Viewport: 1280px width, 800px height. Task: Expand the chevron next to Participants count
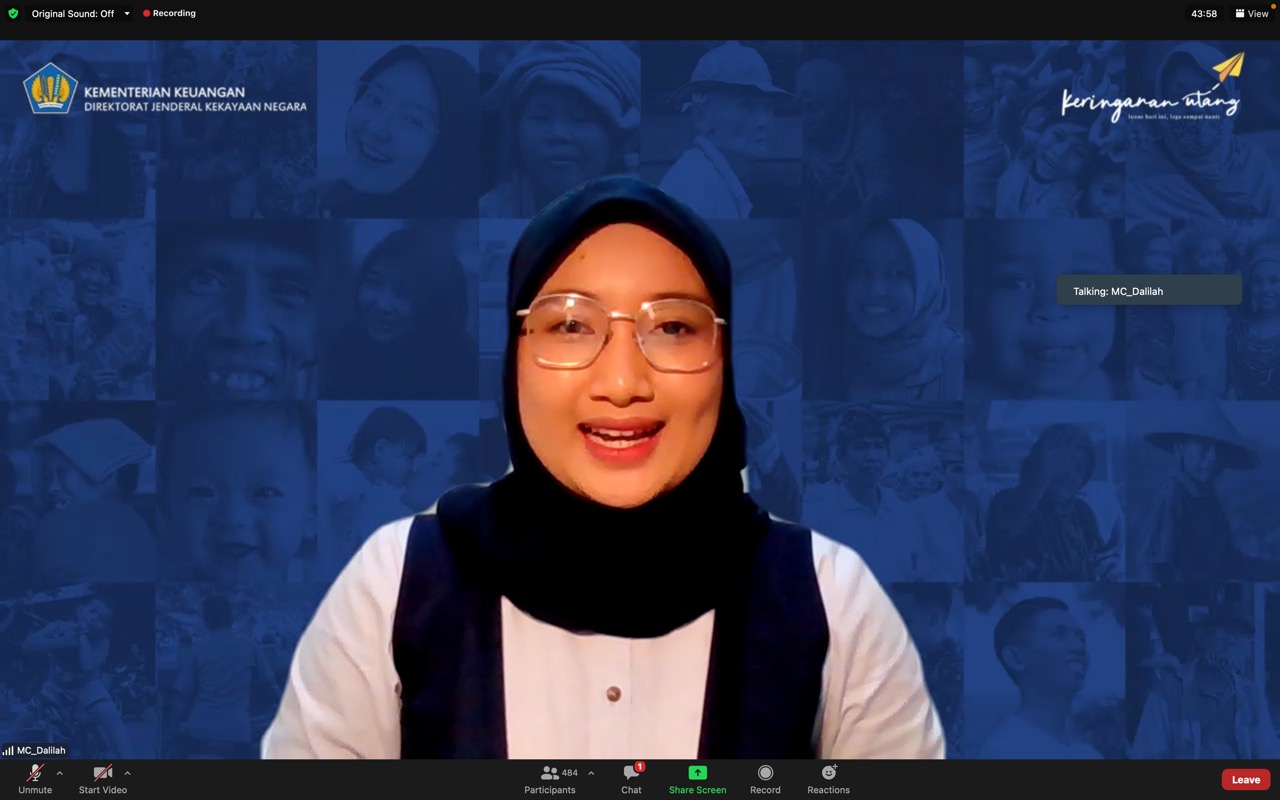pyautogui.click(x=591, y=773)
